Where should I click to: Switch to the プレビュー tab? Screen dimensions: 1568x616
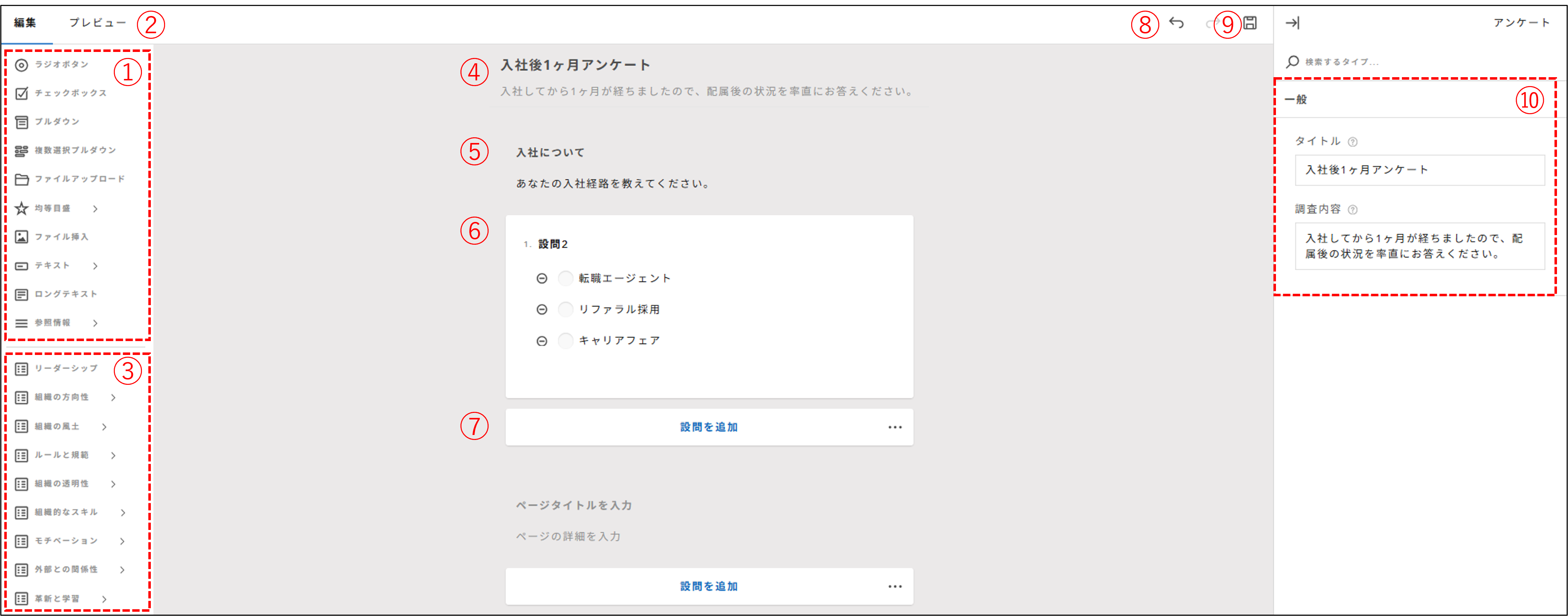click(x=97, y=22)
